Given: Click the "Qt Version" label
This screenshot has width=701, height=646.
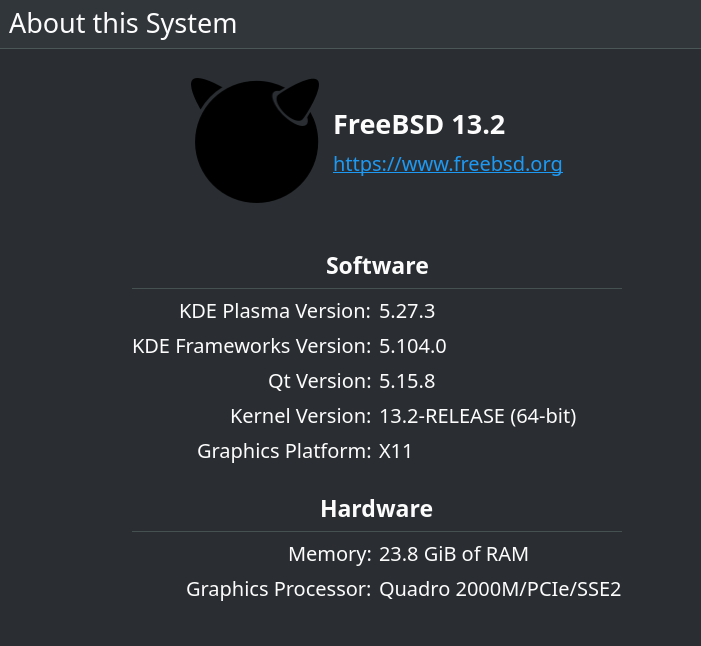Looking at the screenshot, I should [x=319, y=381].
